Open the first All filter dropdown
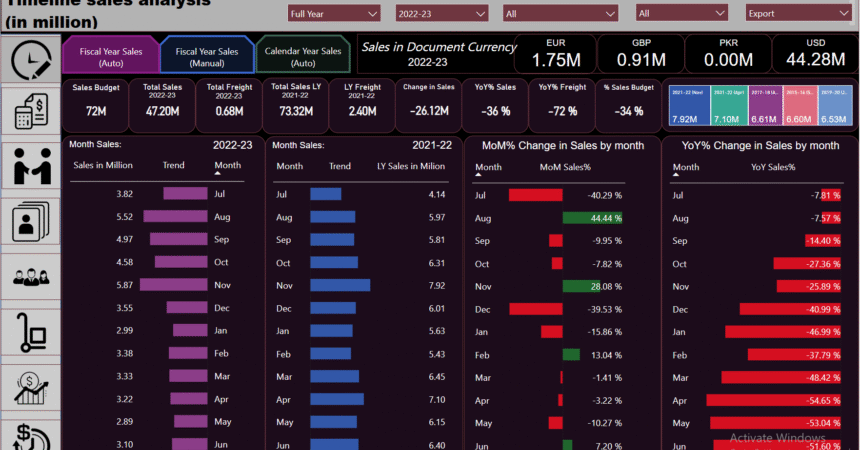The width and height of the screenshot is (860, 450). pos(551,14)
